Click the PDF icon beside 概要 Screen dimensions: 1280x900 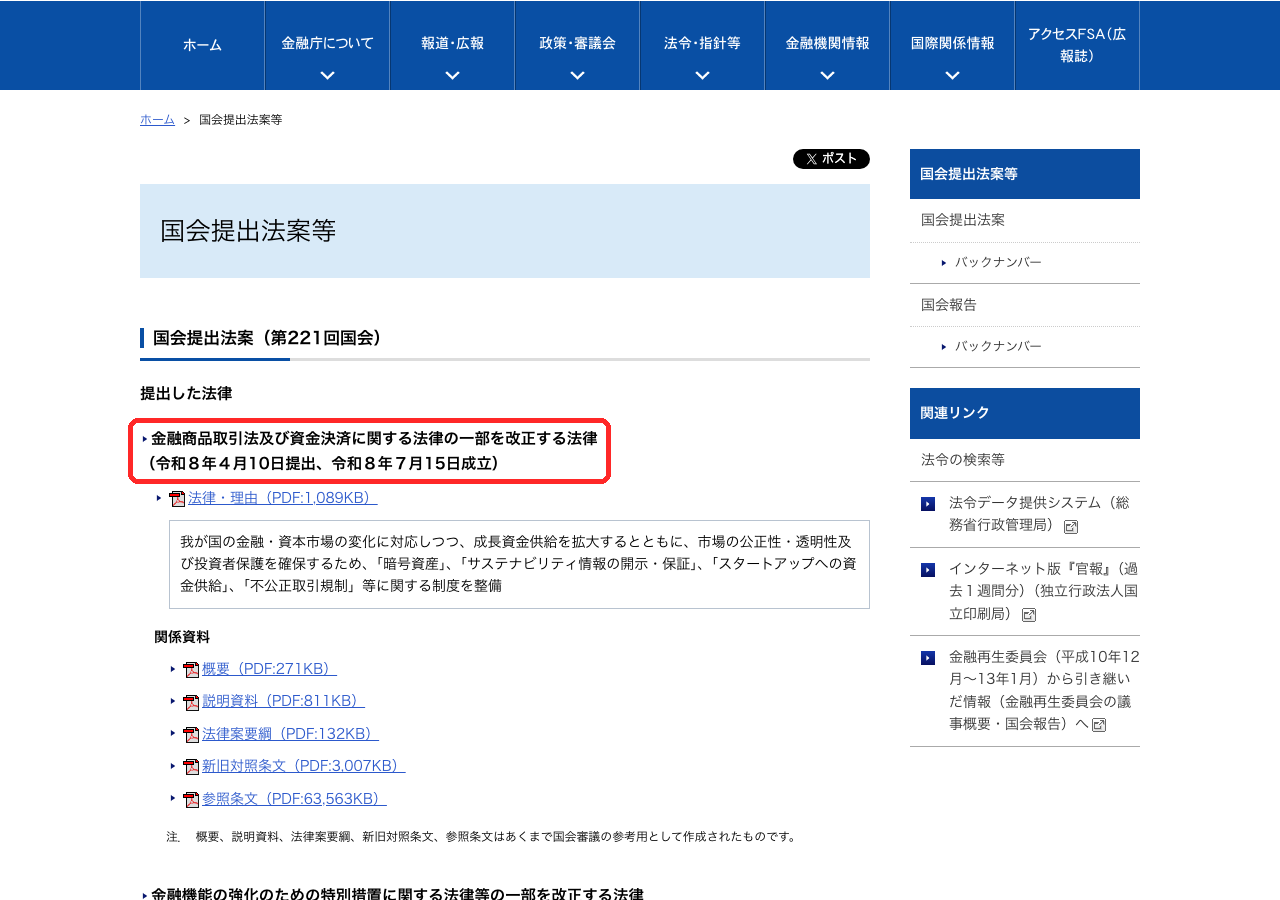tap(191, 670)
